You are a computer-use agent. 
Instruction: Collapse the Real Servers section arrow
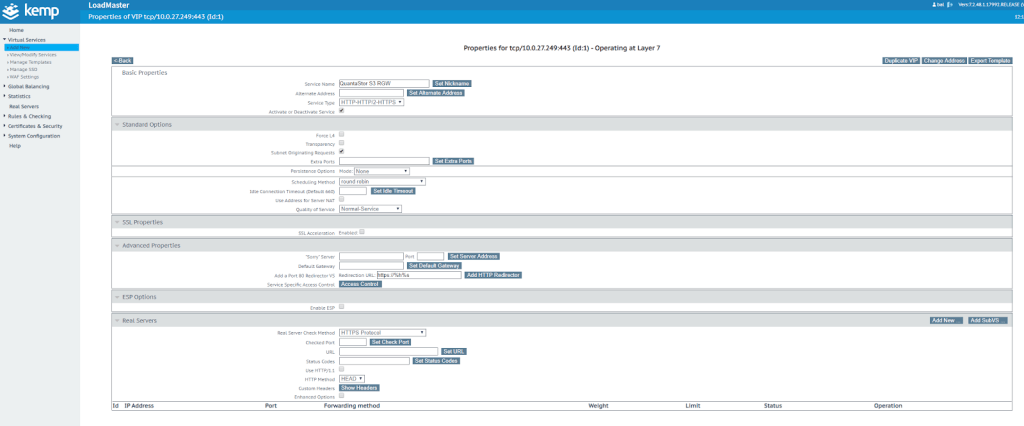(x=116, y=320)
